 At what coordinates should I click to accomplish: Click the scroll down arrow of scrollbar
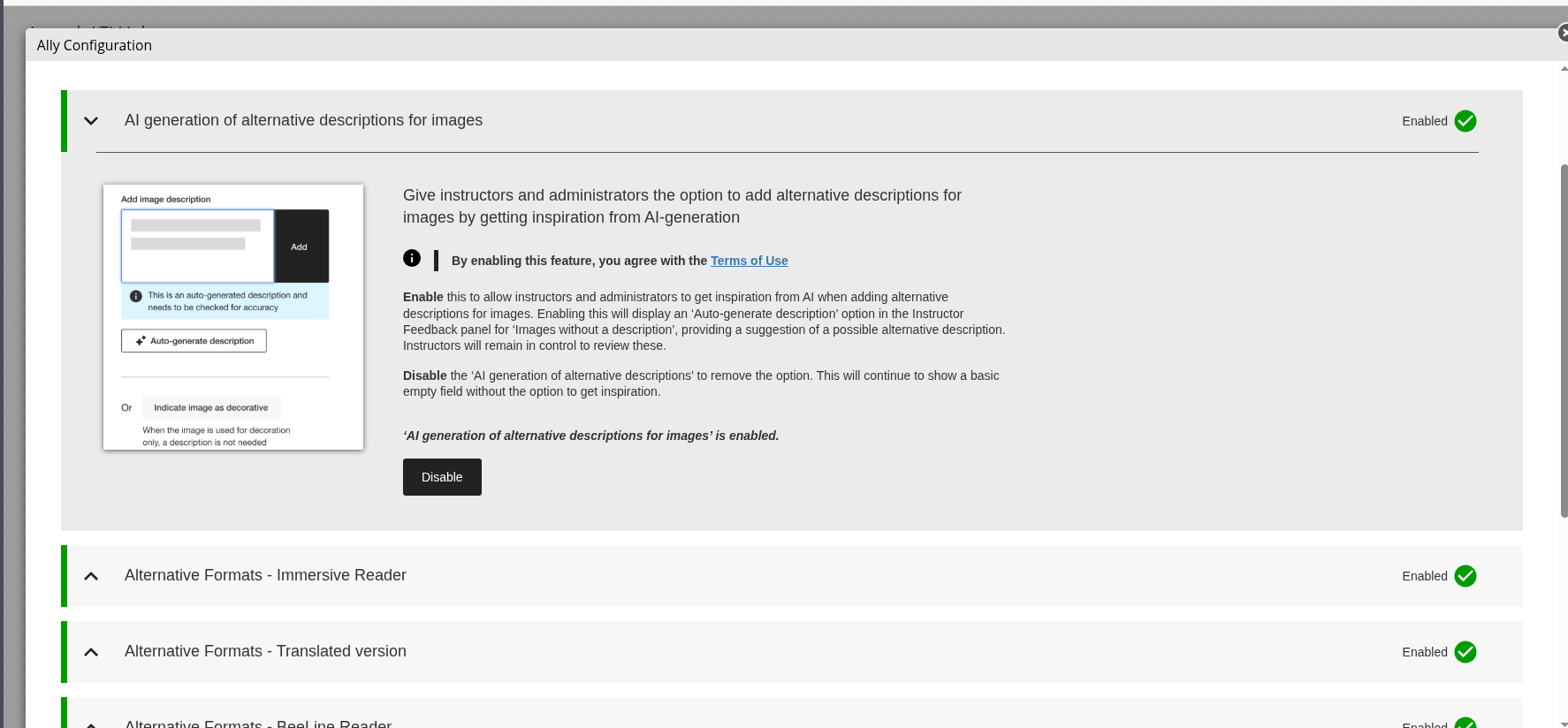pyautogui.click(x=1564, y=724)
